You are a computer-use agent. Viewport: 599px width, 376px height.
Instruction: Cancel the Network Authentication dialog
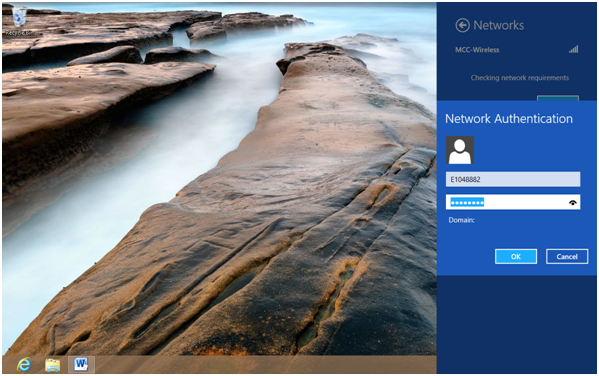coord(567,256)
